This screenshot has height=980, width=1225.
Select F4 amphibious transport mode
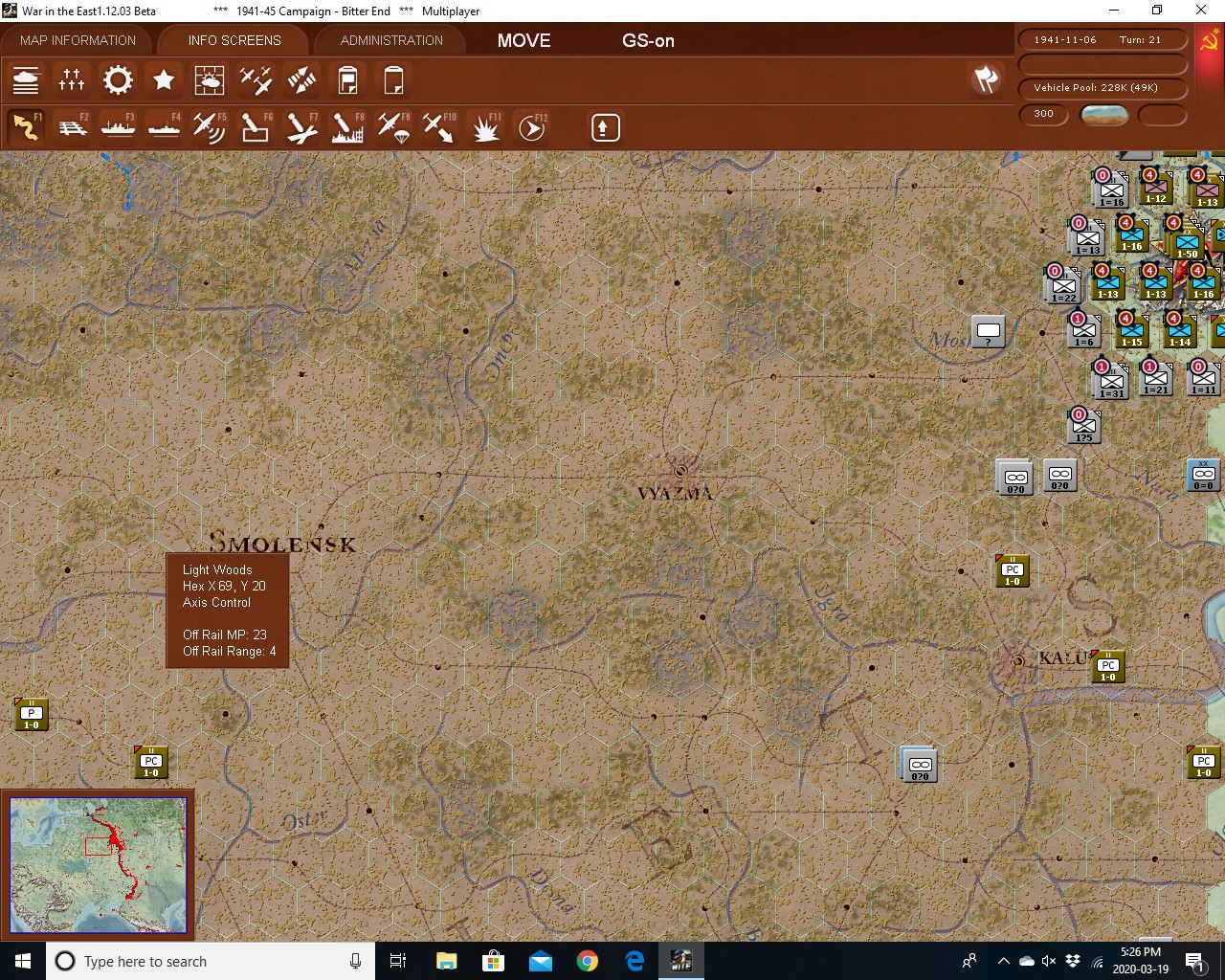coord(164,127)
